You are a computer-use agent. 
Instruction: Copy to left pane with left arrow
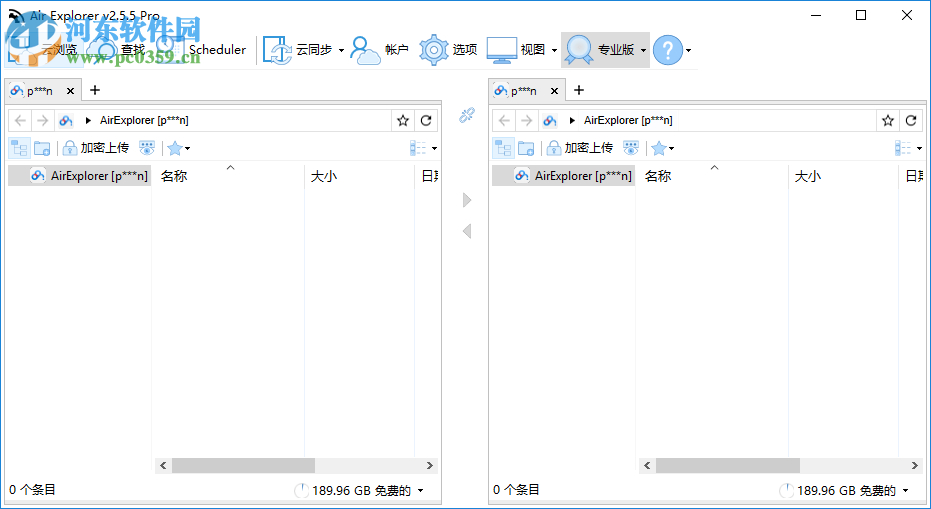point(467,231)
